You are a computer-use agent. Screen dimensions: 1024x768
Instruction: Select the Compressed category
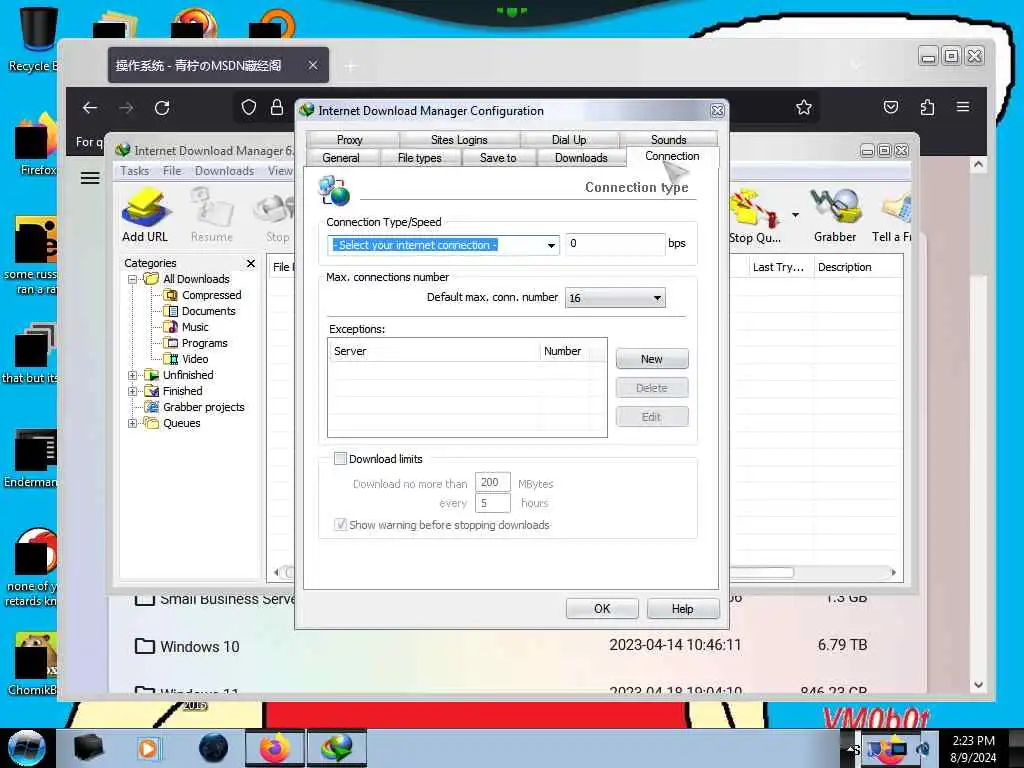(x=211, y=295)
